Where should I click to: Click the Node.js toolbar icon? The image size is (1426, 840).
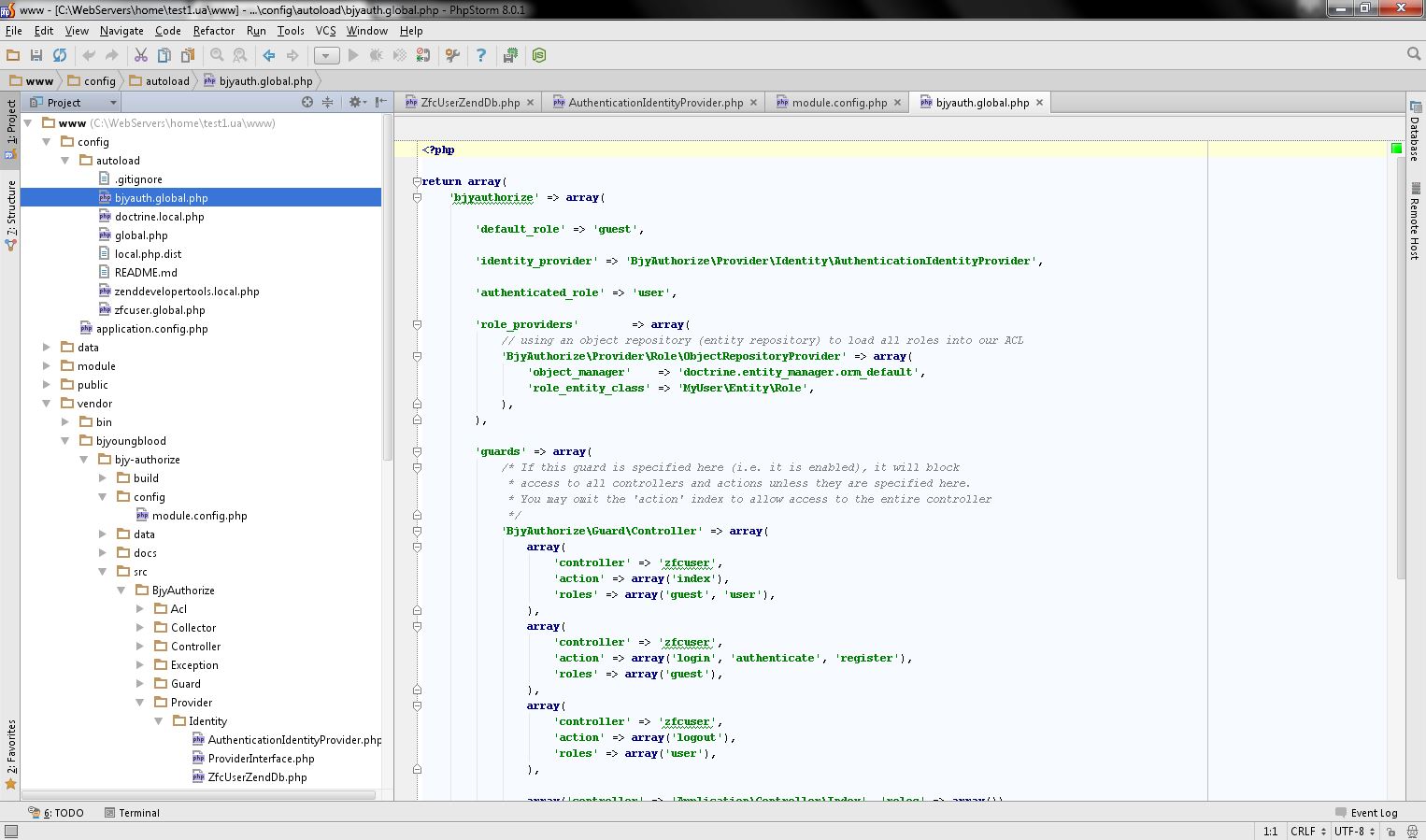539,56
